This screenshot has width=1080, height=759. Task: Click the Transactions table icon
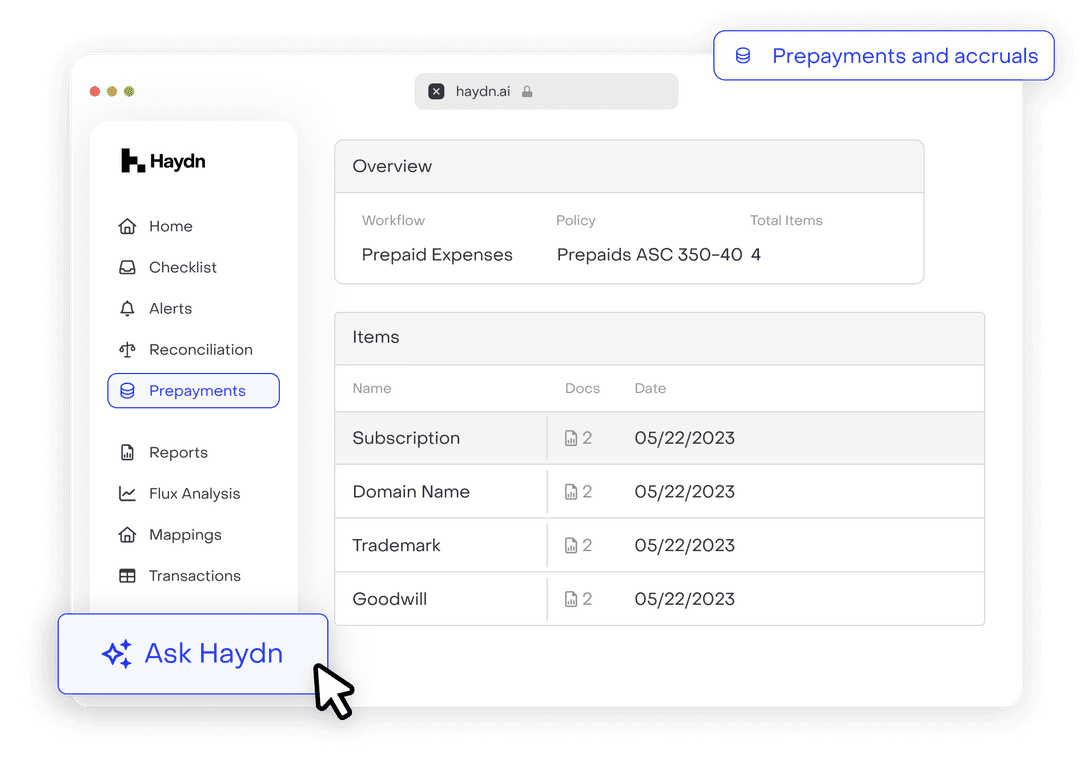click(x=127, y=576)
